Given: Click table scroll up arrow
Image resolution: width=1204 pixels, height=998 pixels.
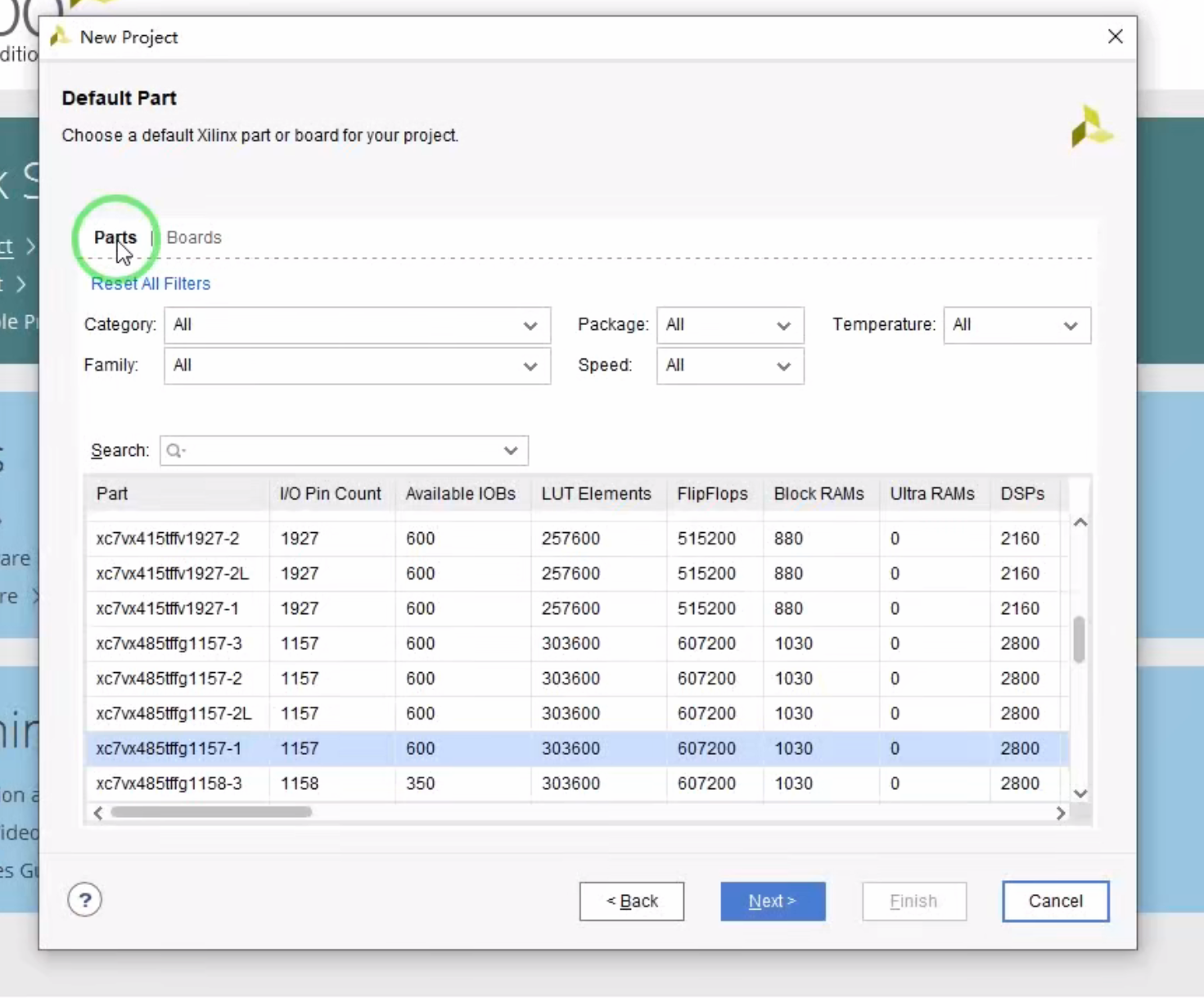Looking at the screenshot, I should tap(1080, 522).
